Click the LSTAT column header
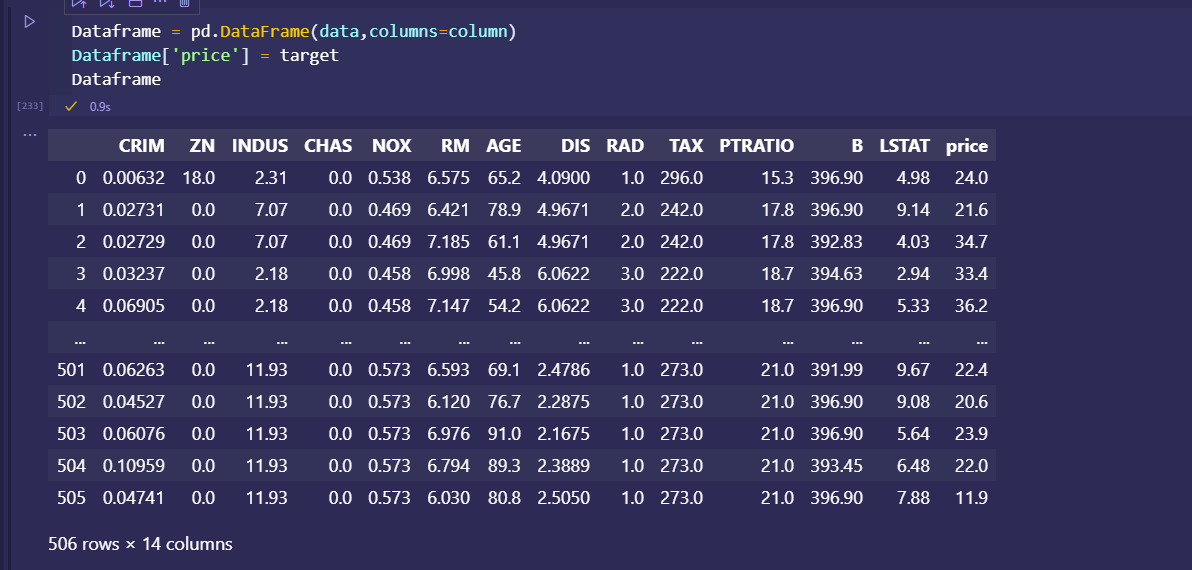This screenshot has width=1192, height=570. (x=905, y=146)
